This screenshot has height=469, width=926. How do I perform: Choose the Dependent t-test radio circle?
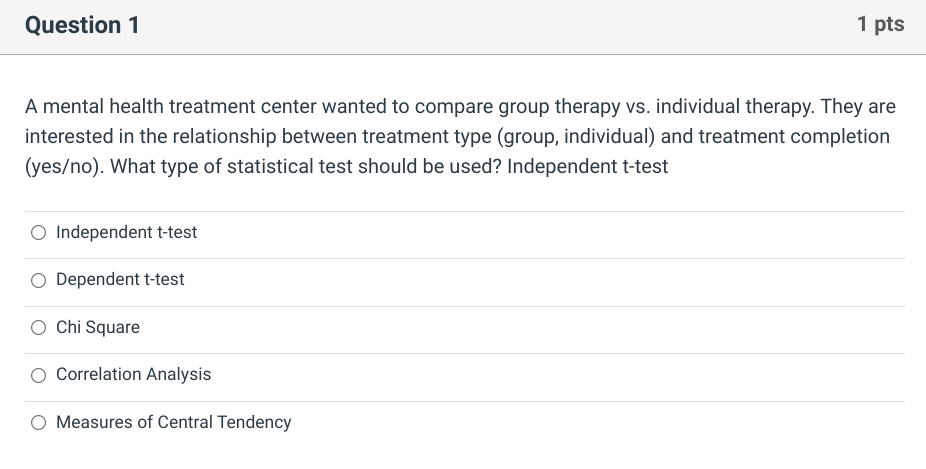tap(38, 280)
